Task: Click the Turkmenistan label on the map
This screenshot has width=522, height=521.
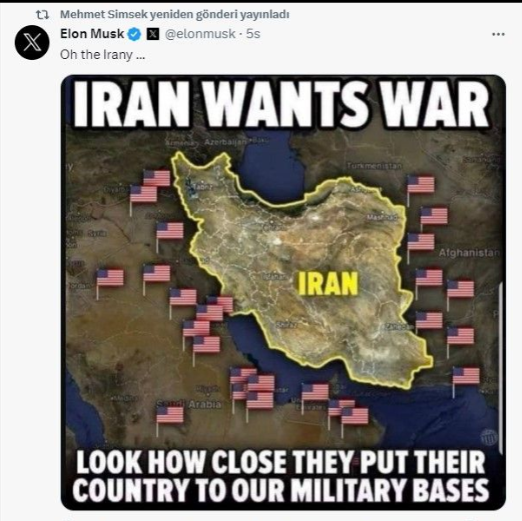Action: pyautogui.click(x=375, y=166)
